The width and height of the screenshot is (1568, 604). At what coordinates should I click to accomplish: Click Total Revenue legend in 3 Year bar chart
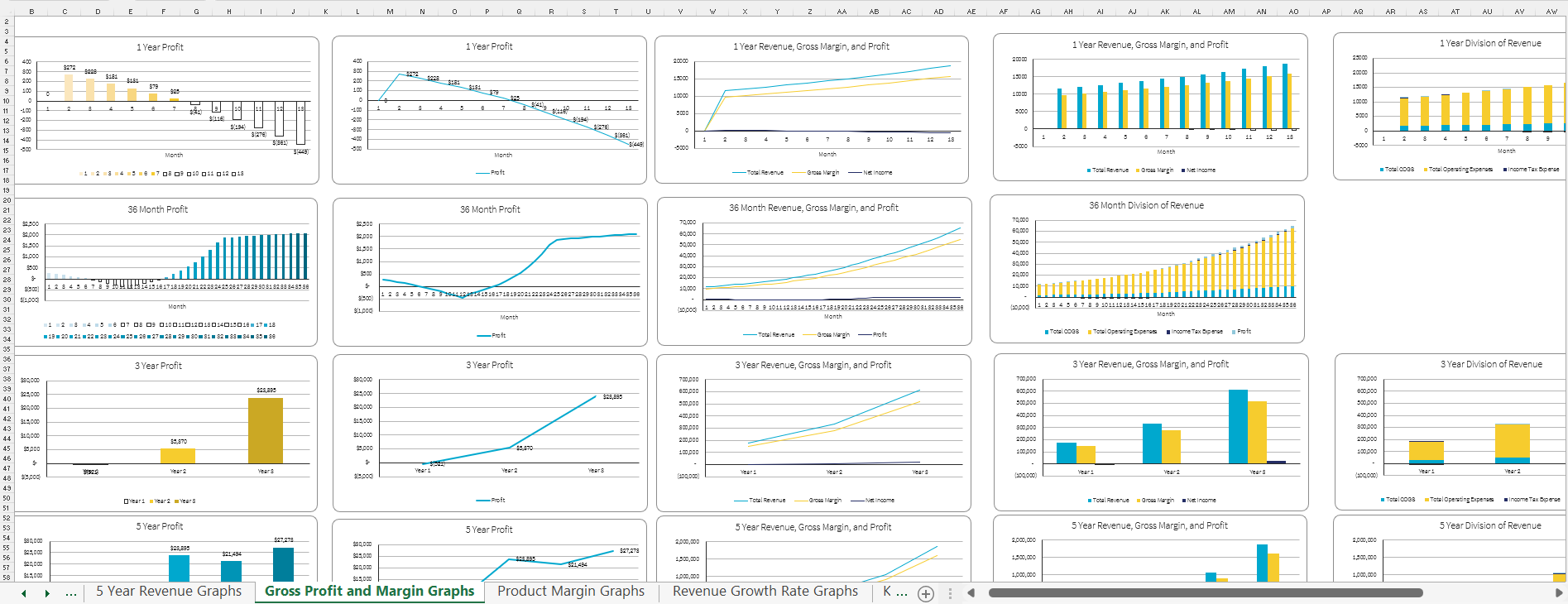coord(1108,500)
